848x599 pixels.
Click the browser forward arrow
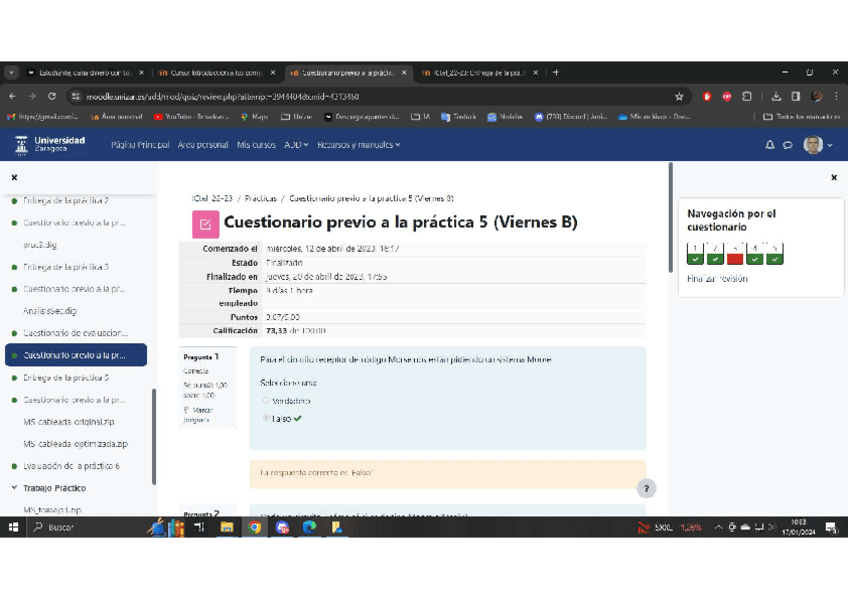(x=32, y=96)
